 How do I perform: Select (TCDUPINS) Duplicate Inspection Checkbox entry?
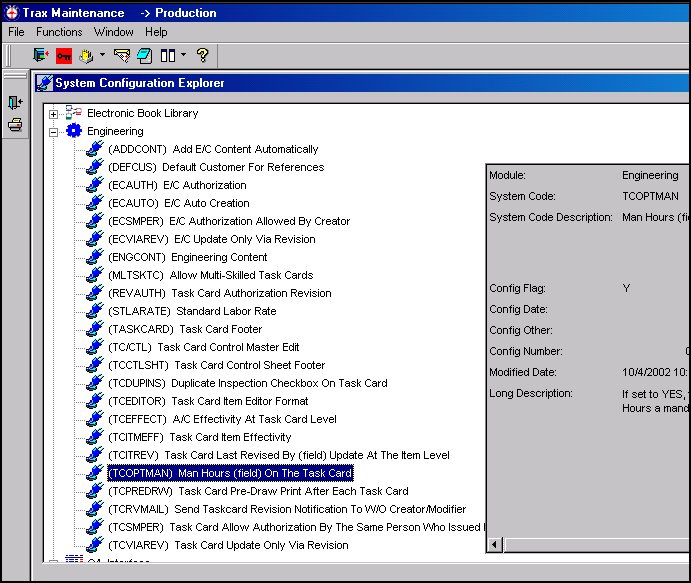248,383
